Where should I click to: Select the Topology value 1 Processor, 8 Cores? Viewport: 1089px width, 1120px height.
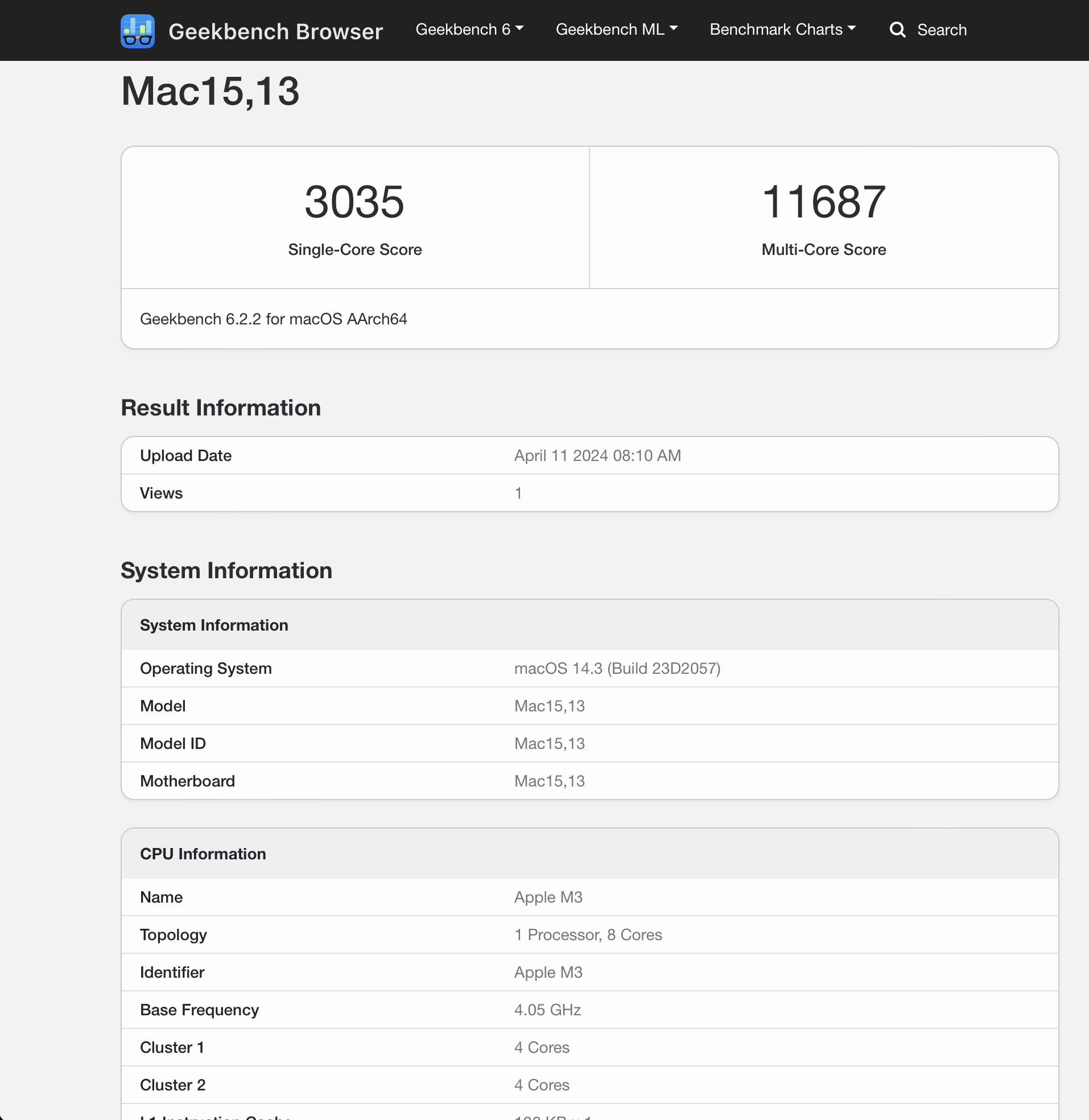click(588, 934)
